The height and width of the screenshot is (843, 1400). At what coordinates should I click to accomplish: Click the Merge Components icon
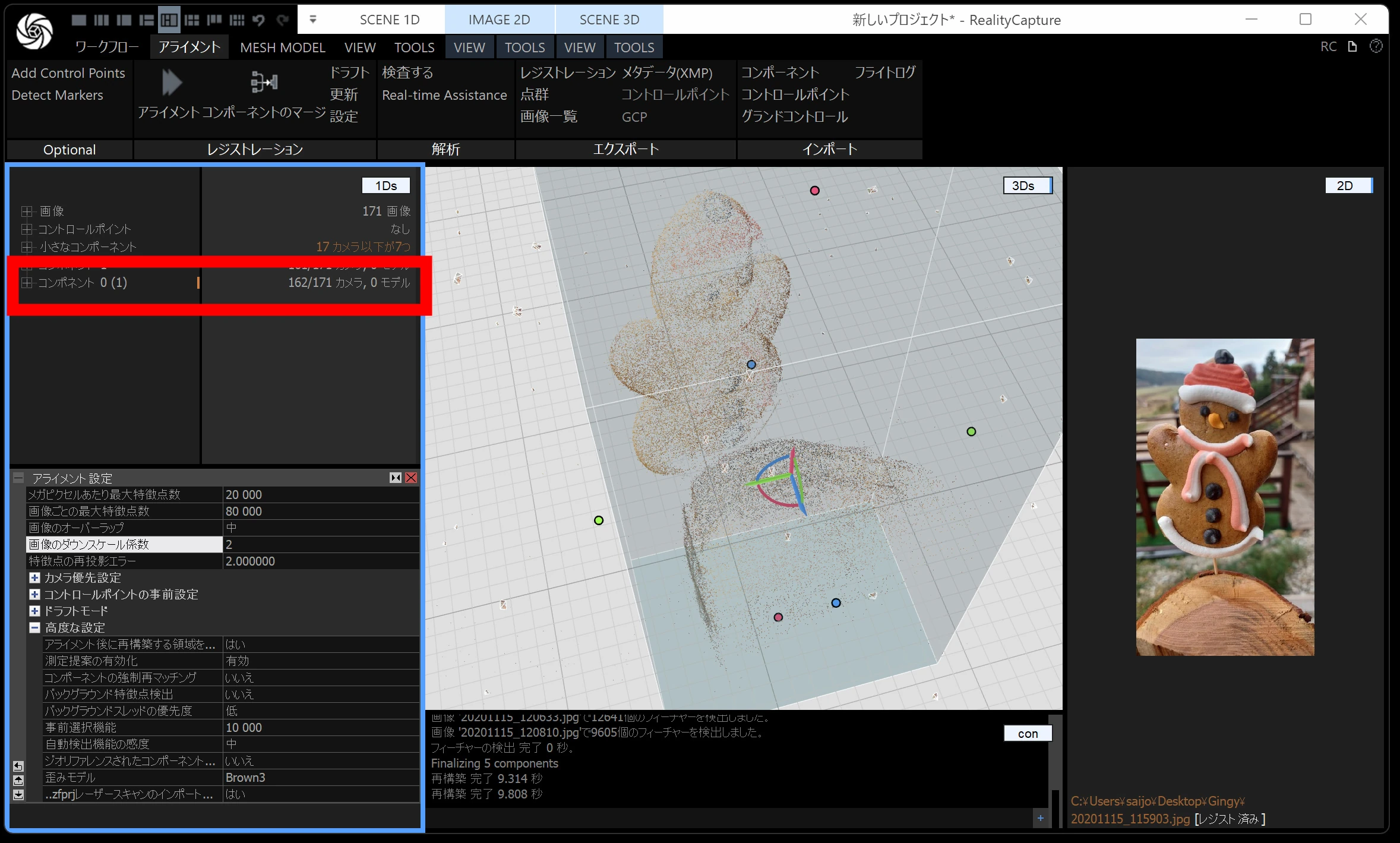pyautogui.click(x=264, y=83)
